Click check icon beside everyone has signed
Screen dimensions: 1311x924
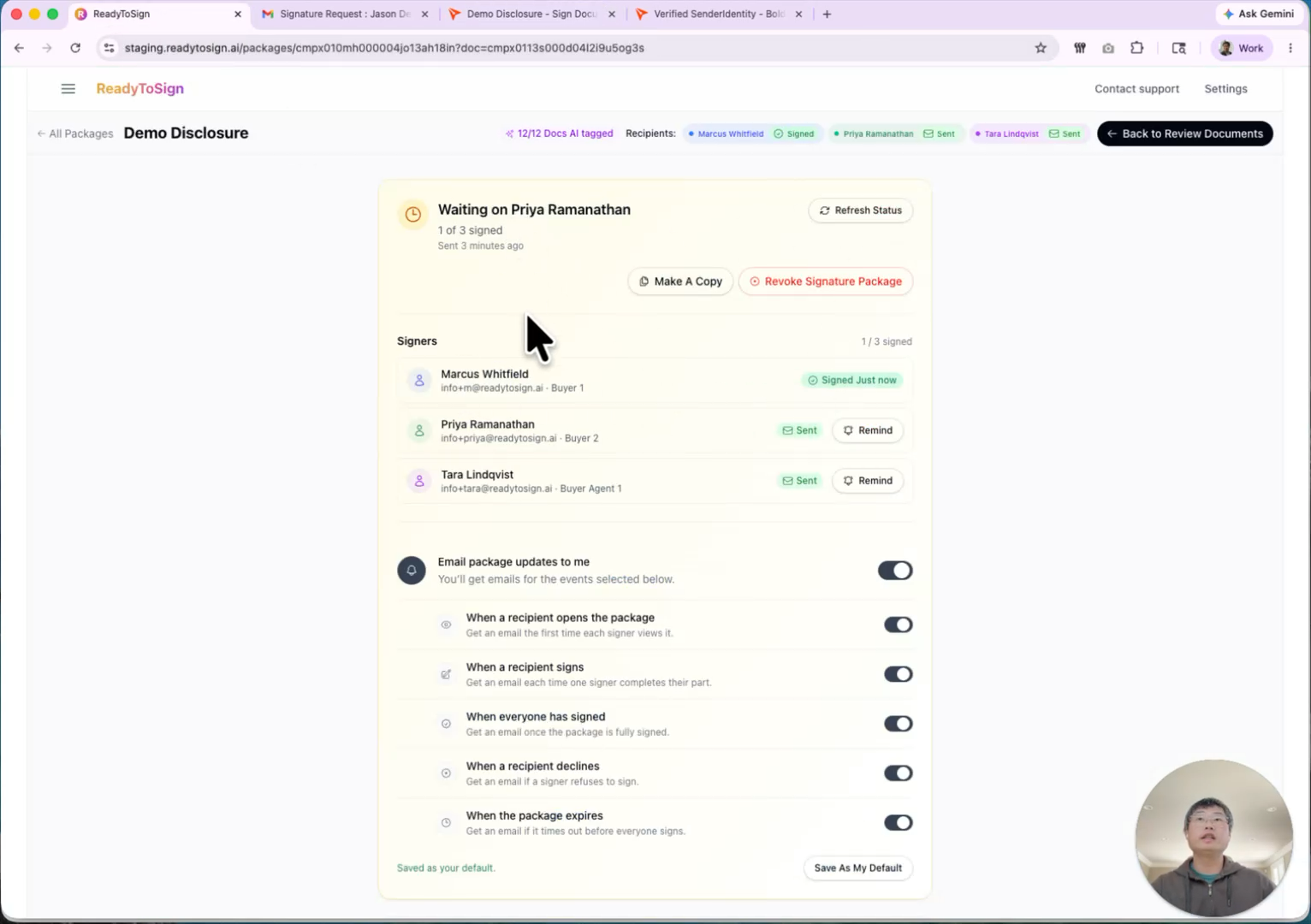(446, 724)
